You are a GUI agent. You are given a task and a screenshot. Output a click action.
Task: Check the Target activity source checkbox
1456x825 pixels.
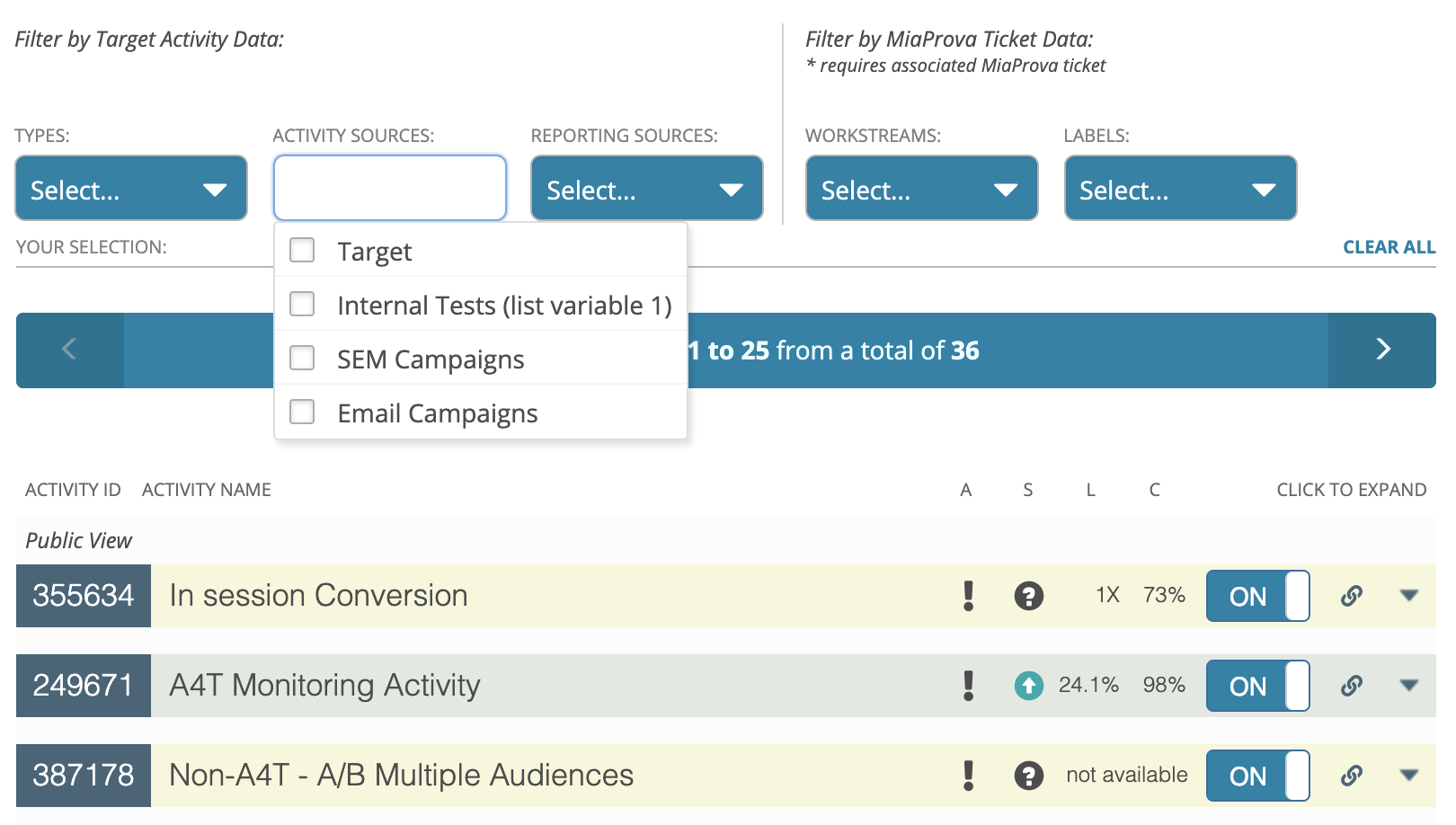[x=302, y=250]
